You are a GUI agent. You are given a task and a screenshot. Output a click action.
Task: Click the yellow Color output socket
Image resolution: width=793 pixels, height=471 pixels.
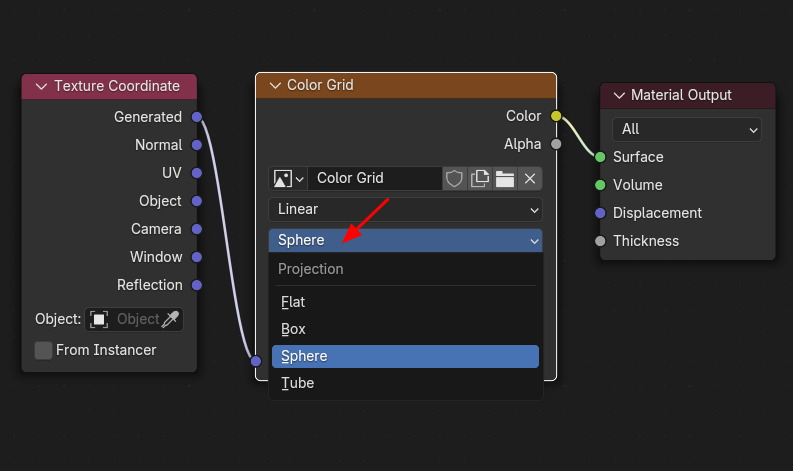[556, 116]
